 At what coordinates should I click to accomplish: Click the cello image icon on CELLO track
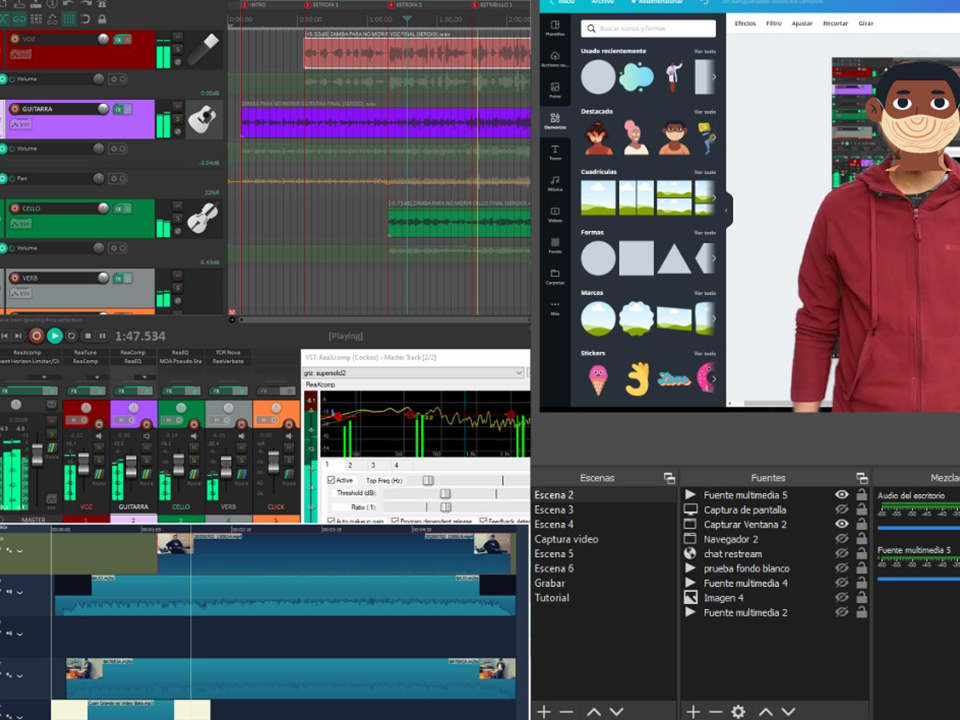coord(203,218)
